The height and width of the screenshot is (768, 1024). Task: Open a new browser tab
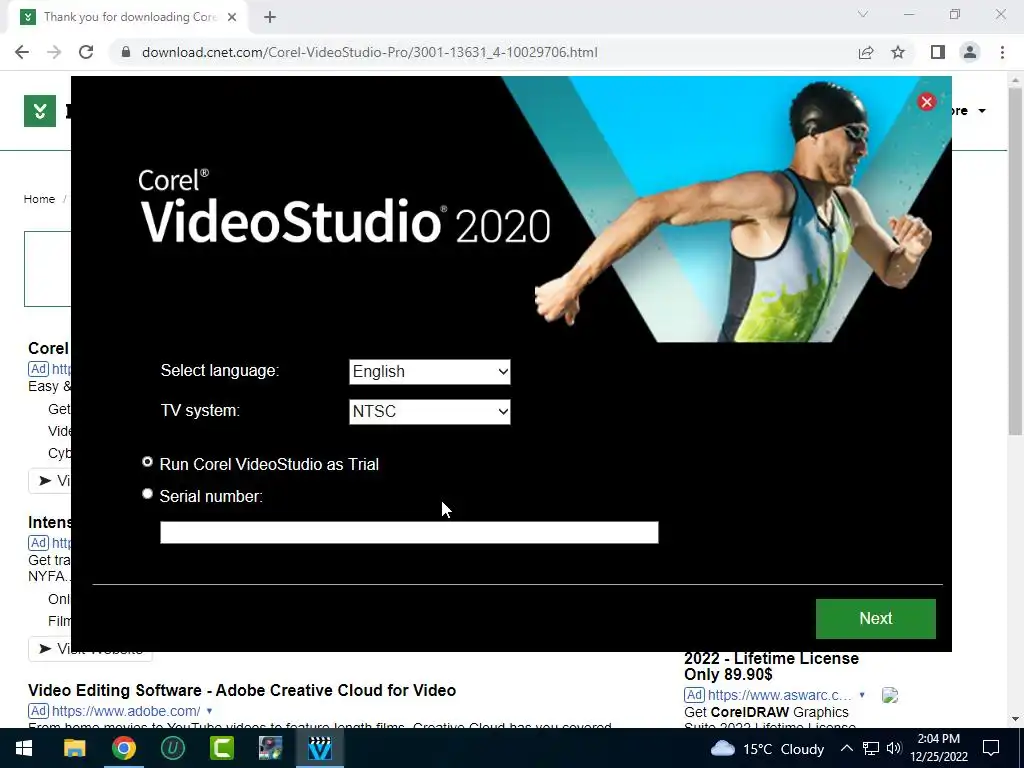tap(270, 18)
